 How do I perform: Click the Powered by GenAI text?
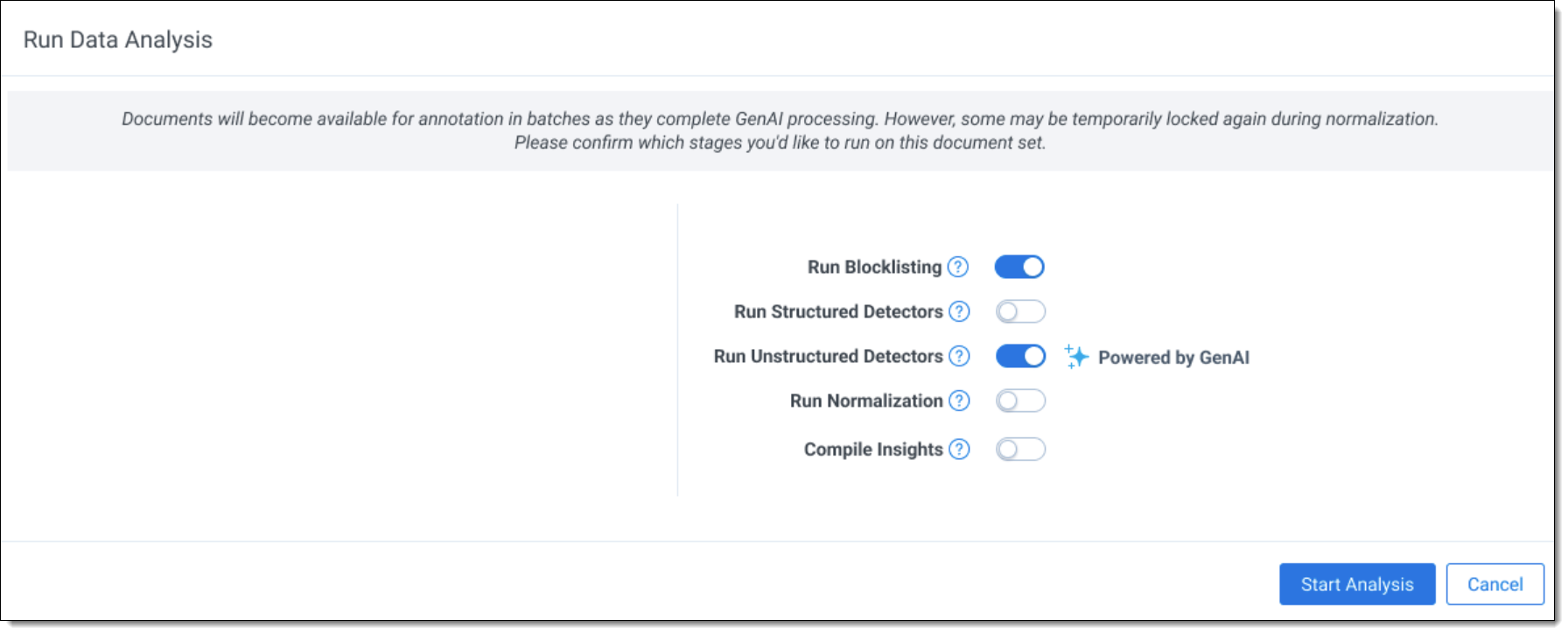coord(1173,358)
